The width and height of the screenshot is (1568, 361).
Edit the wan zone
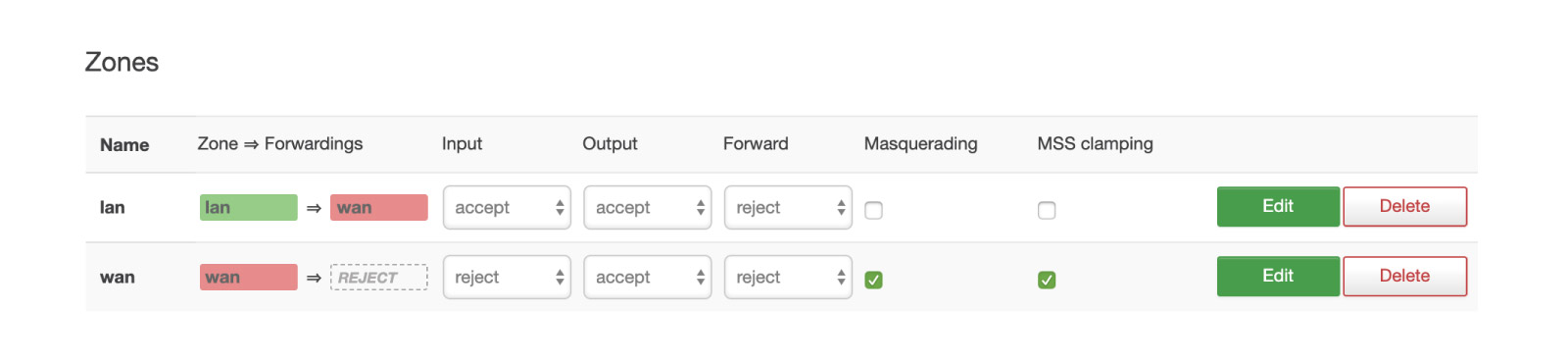(1278, 276)
